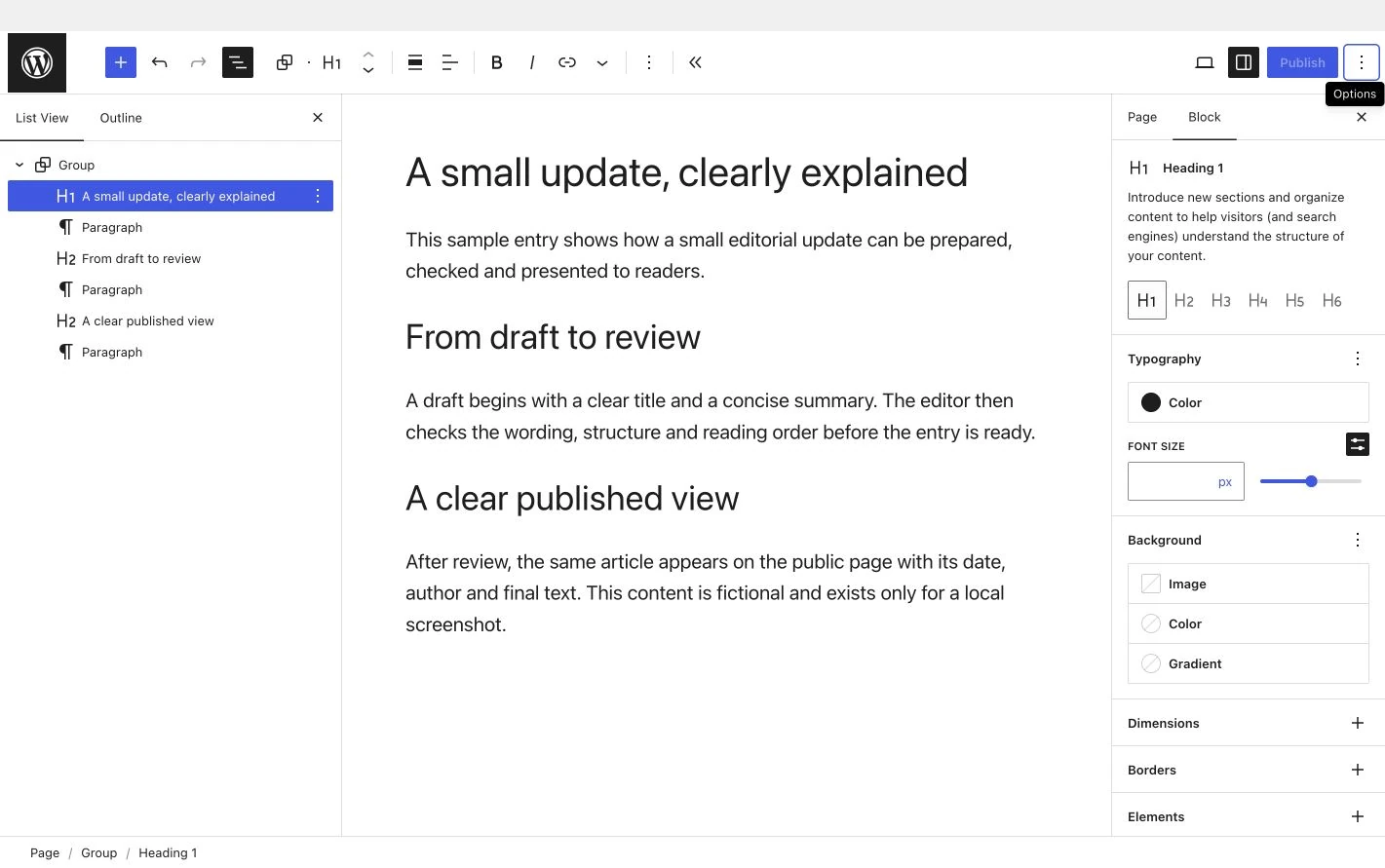Select 'From draft to review' in list view
This screenshot has height=868, width=1385.
[141, 258]
